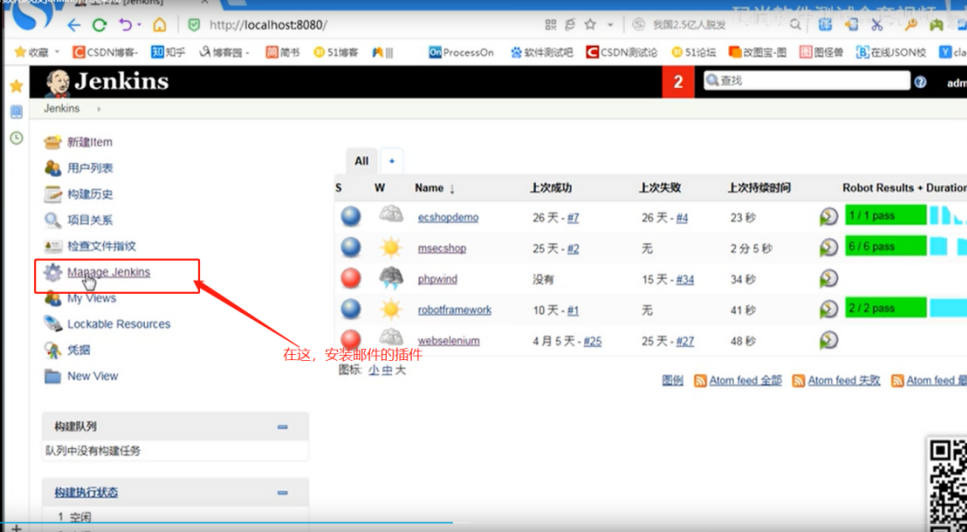Click the weather icon of ecshopdemo row
The height and width of the screenshot is (532, 967).
(x=391, y=216)
